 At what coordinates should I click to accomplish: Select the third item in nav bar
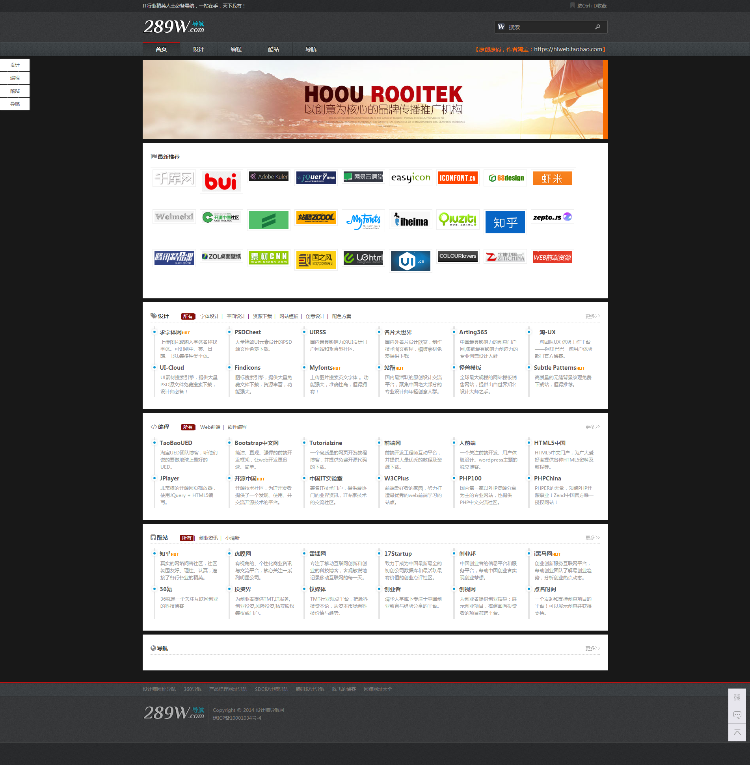click(x=236, y=49)
